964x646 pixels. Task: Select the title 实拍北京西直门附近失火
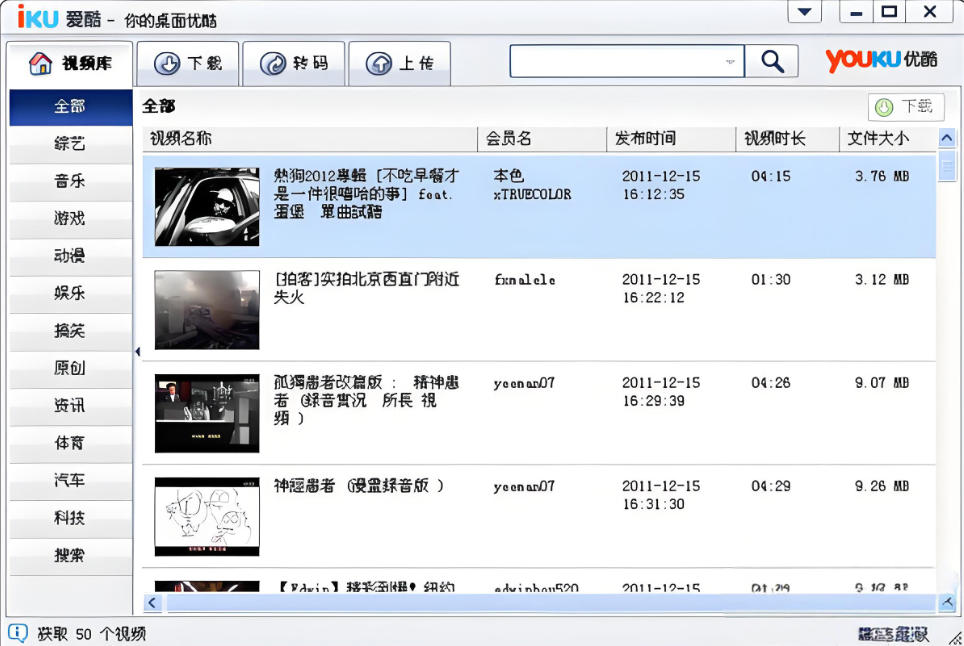(x=366, y=288)
